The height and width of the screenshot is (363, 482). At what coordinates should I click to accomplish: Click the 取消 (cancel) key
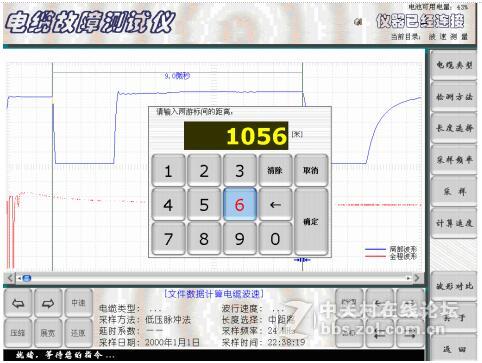click(x=311, y=170)
